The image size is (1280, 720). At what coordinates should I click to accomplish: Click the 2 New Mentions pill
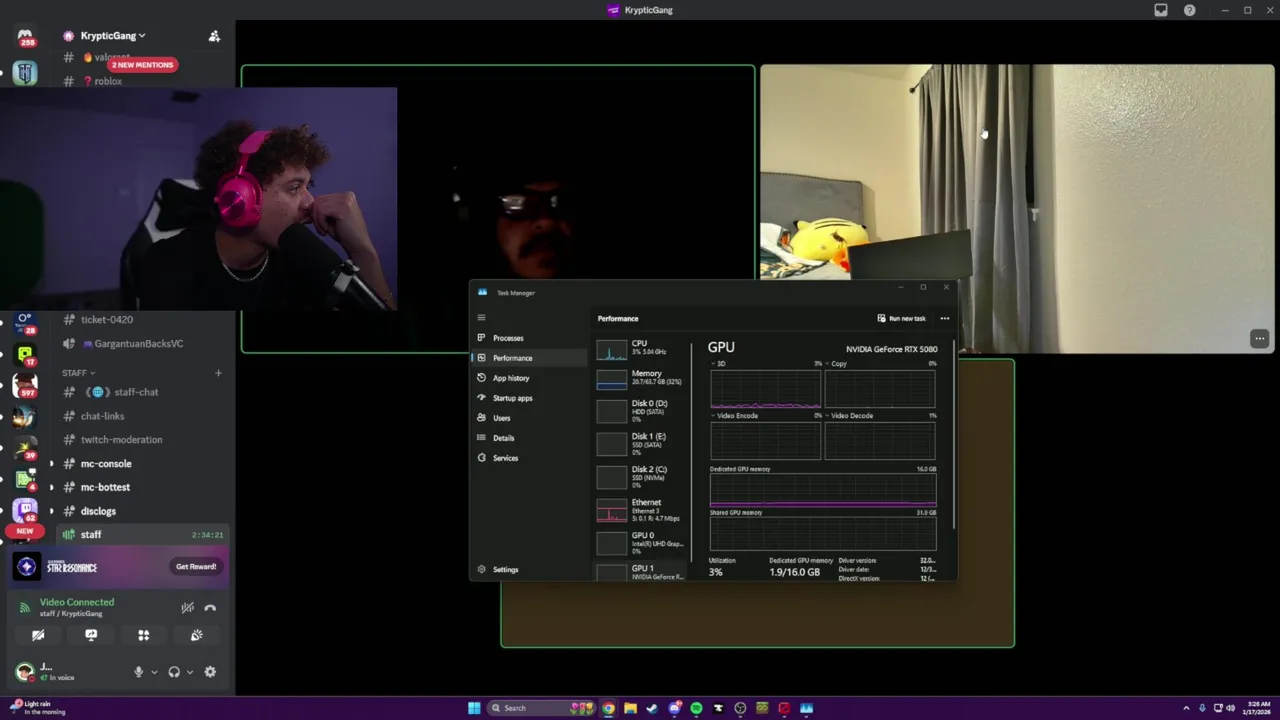(142, 65)
